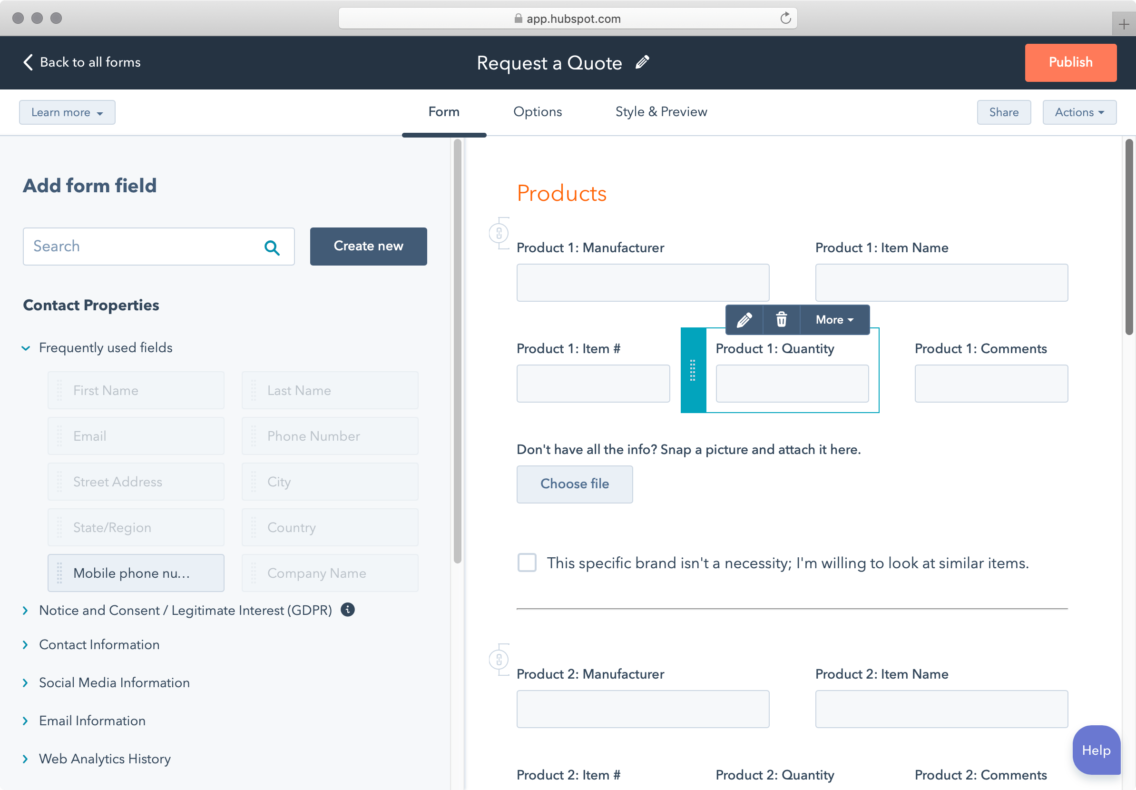The image size is (1136, 790).
Task: Click the back chevron next to Back to all forms
Action: click(x=27, y=61)
